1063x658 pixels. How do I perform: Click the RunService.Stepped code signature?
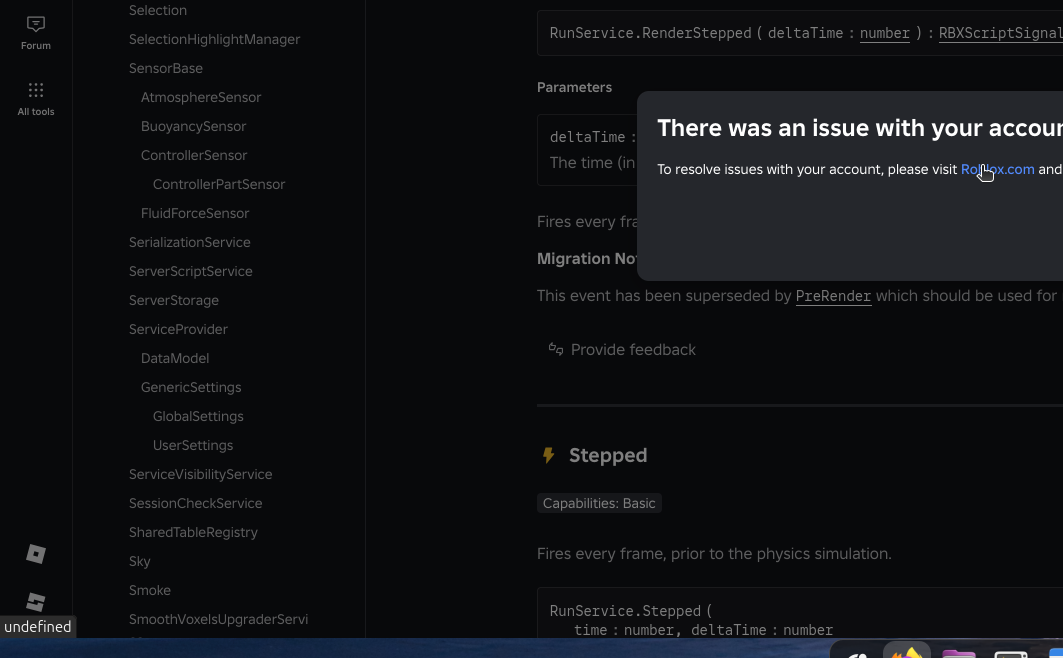point(691,620)
